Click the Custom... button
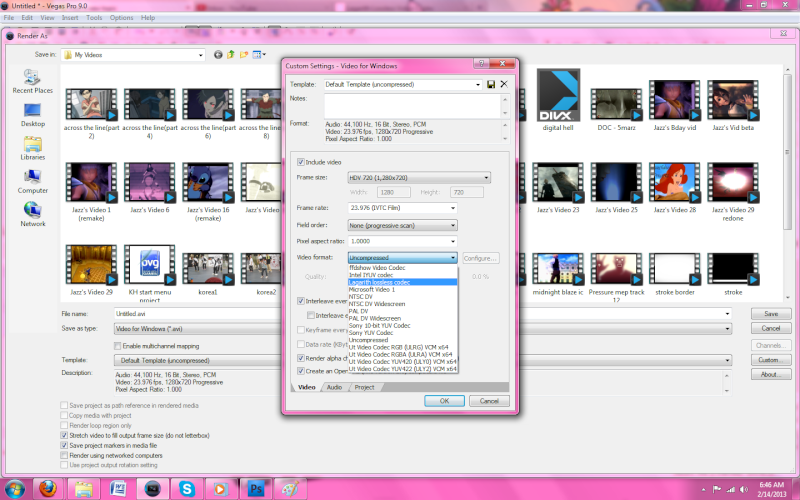The width and height of the screenshot is (800, 500). tap(771, 360)
